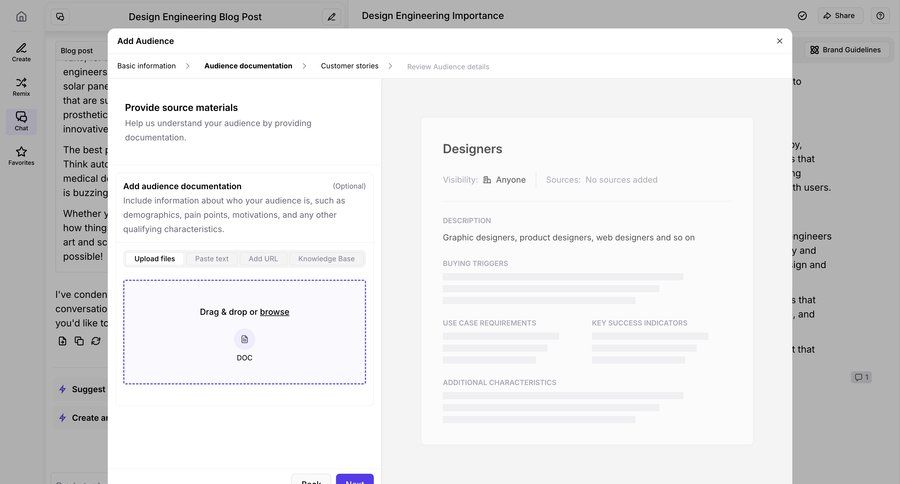Click the audience description text about designers

click(x=569, y=237)
